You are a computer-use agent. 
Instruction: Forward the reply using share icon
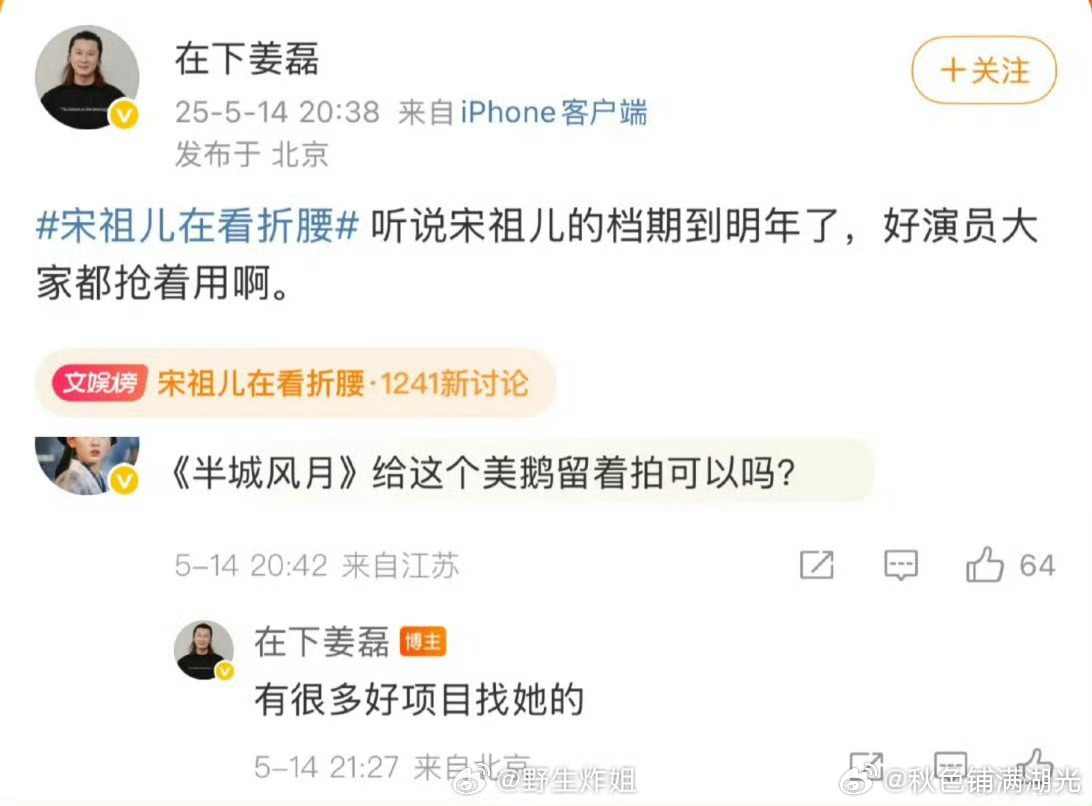point(866,765)
